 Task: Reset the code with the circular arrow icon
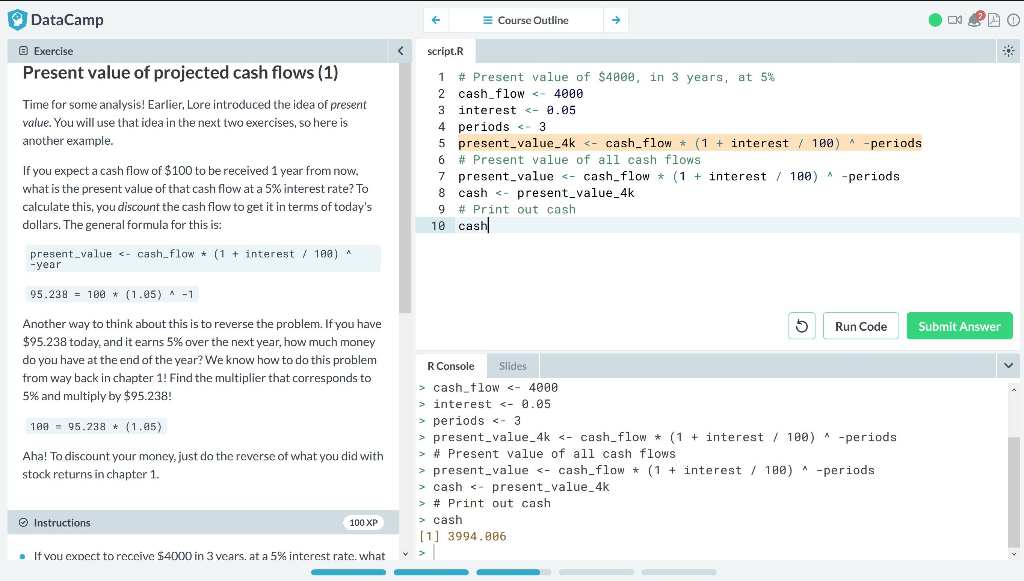[801, 325]
